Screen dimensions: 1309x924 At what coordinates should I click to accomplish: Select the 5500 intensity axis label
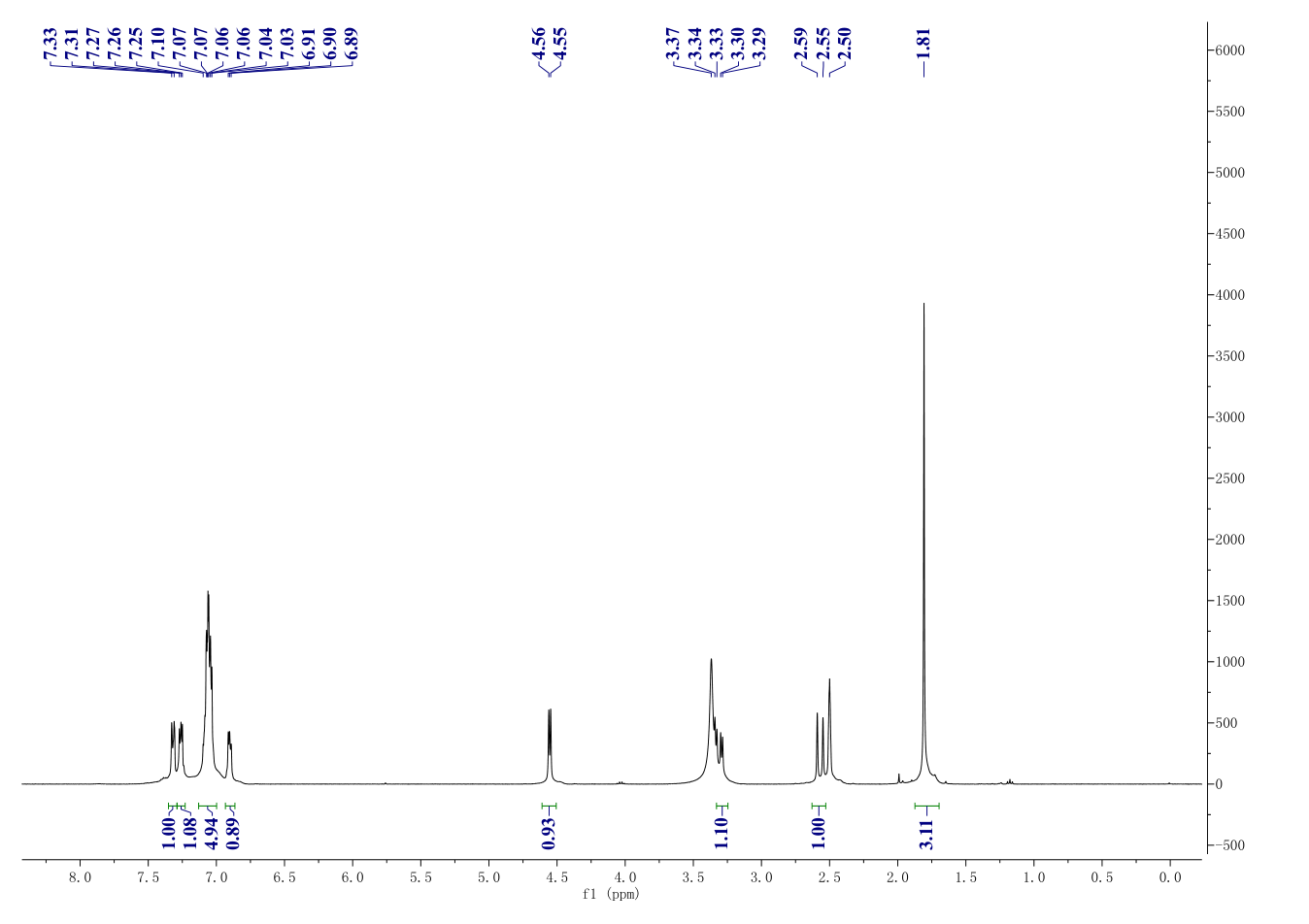pos(1230,112)
